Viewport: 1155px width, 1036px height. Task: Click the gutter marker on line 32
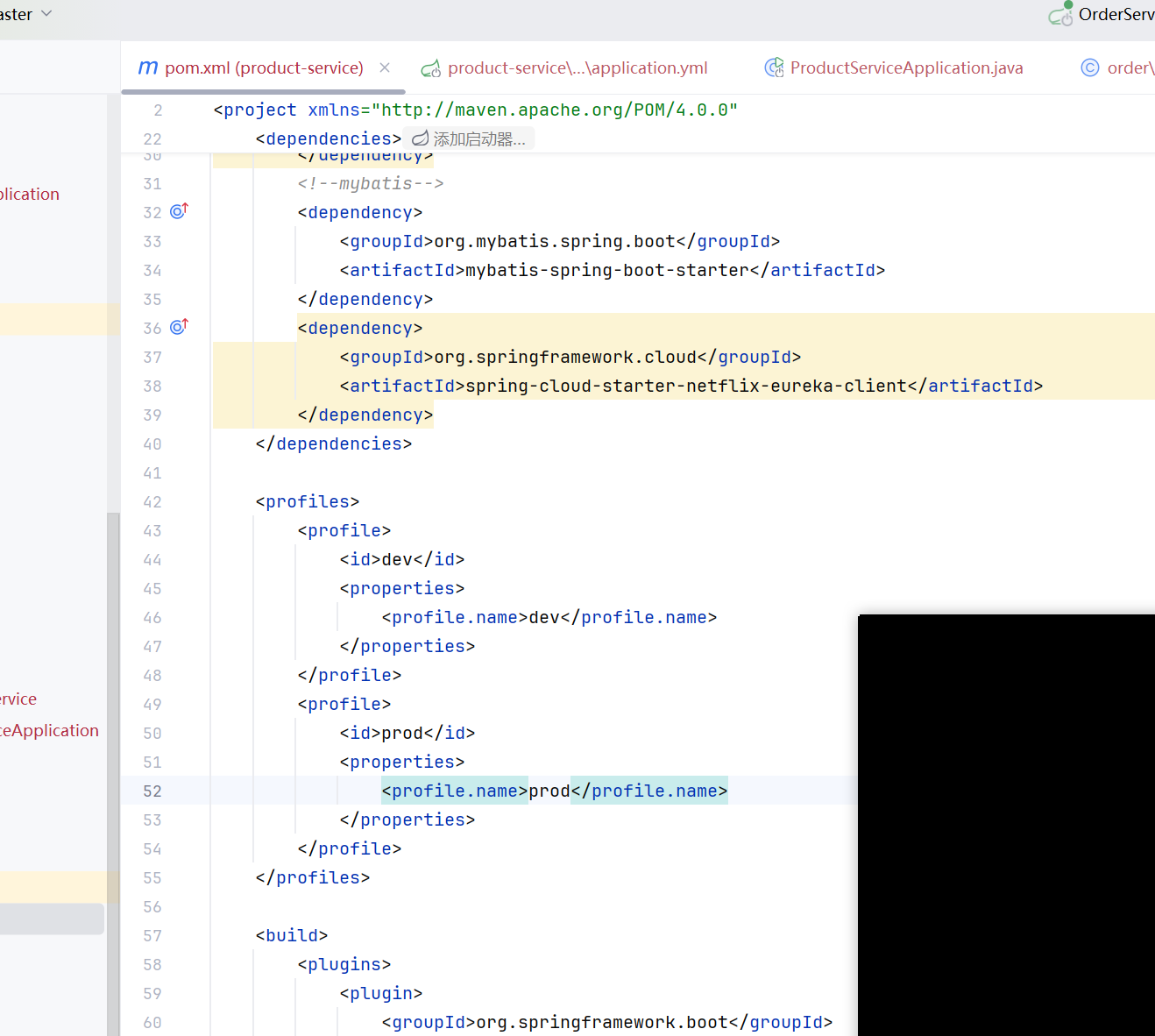tap(179, 211)
